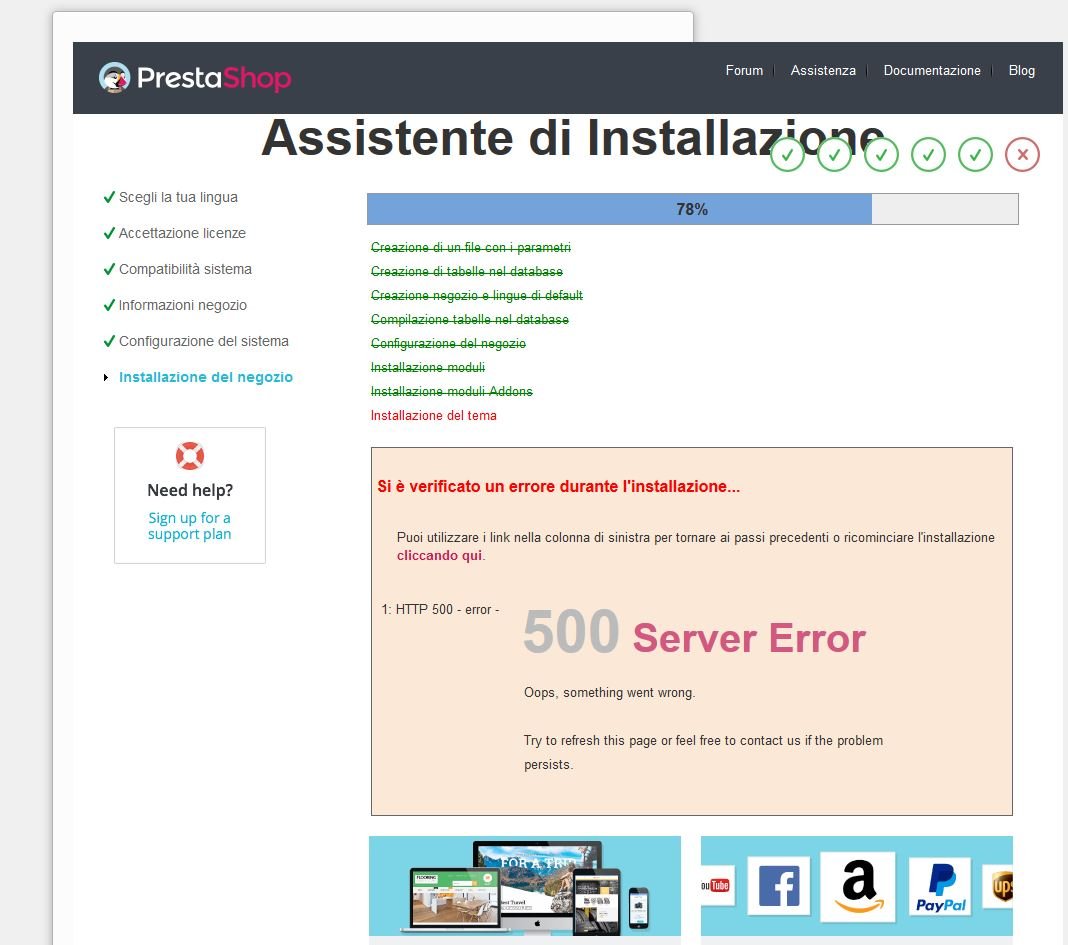This screenshot has height=945, width=1068.
Task: Select Installazione del negozio current step
Action: 206,377
